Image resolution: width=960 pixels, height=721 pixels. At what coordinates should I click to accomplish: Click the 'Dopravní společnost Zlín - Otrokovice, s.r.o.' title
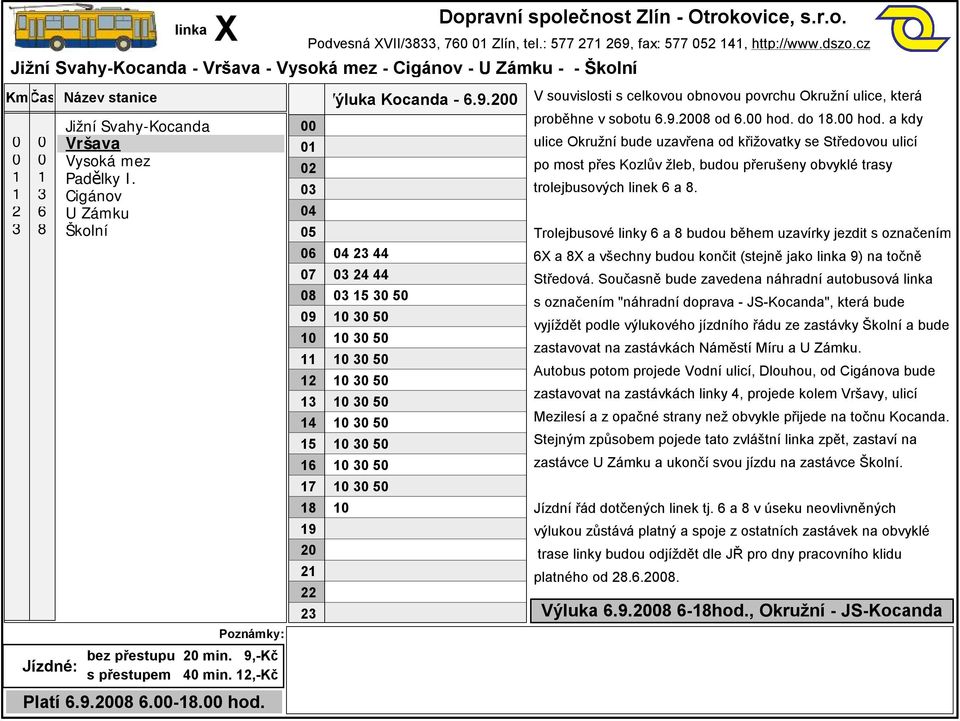pyautogui.click(x=642, y=17)
